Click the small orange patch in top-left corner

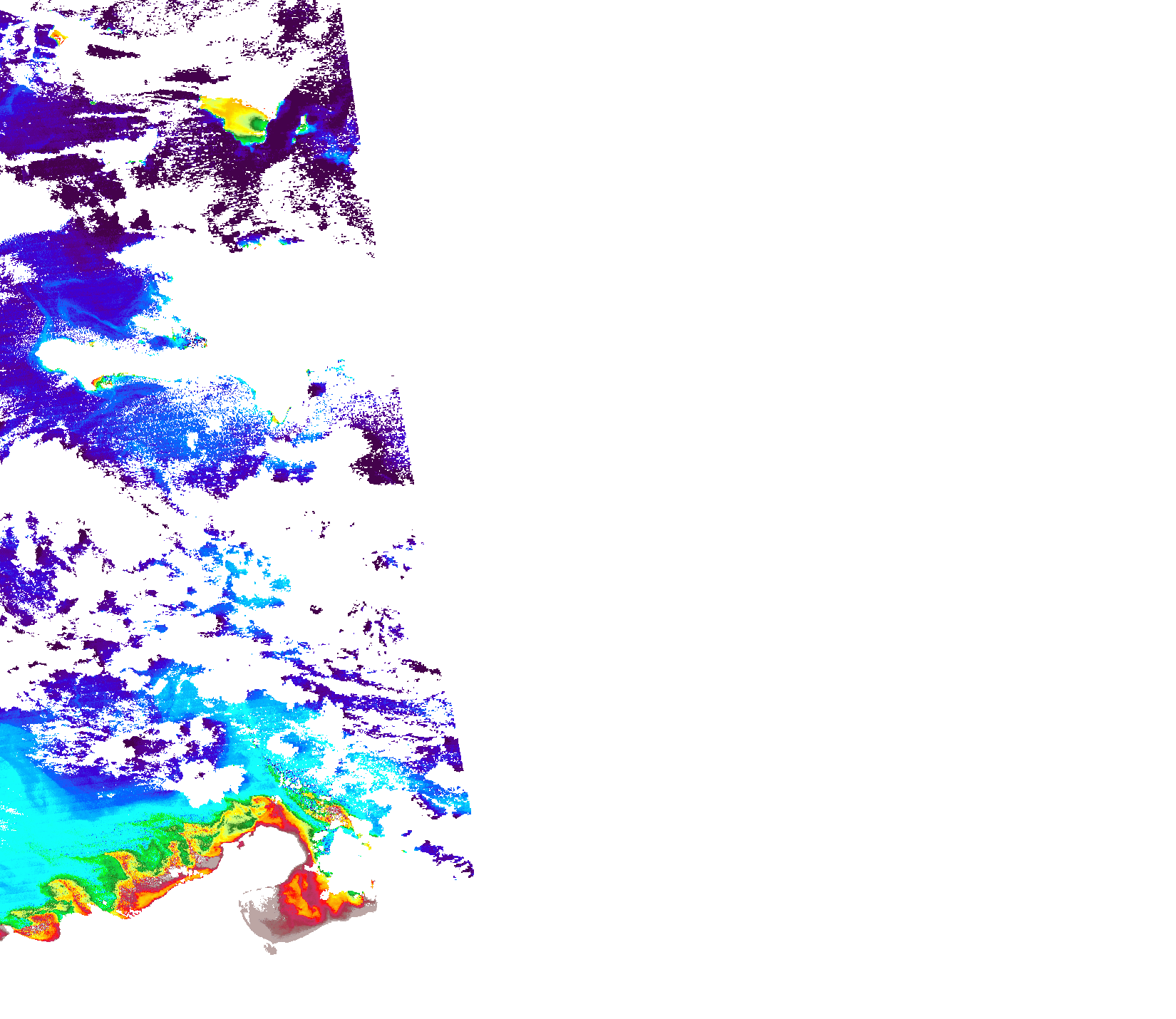[x=56, y=34]
